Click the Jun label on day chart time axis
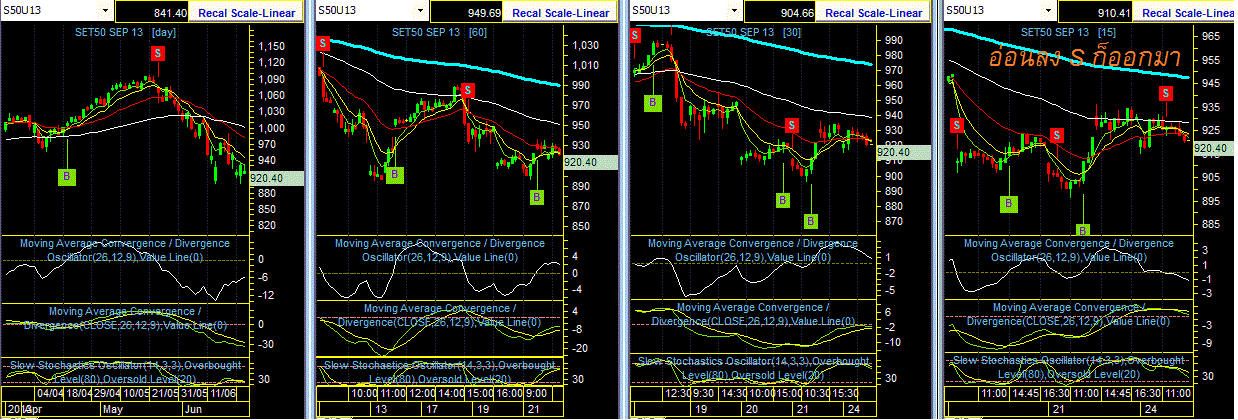 tap(195, 410)
